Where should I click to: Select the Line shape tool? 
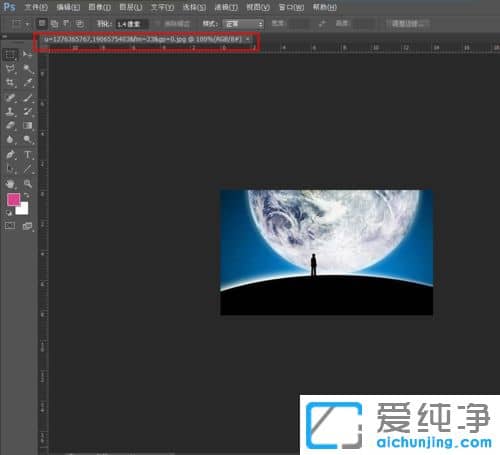coord(28,169)
